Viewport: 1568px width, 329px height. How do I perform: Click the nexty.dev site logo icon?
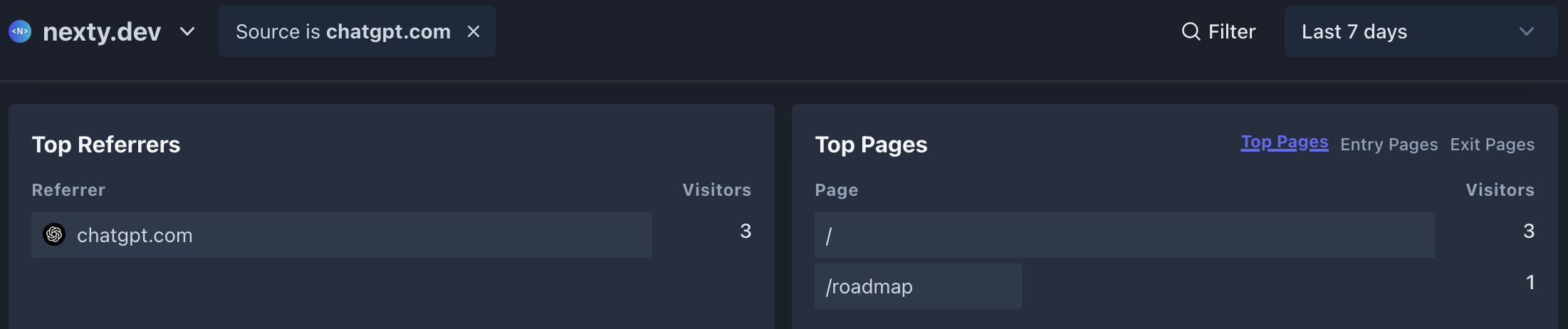20,31
